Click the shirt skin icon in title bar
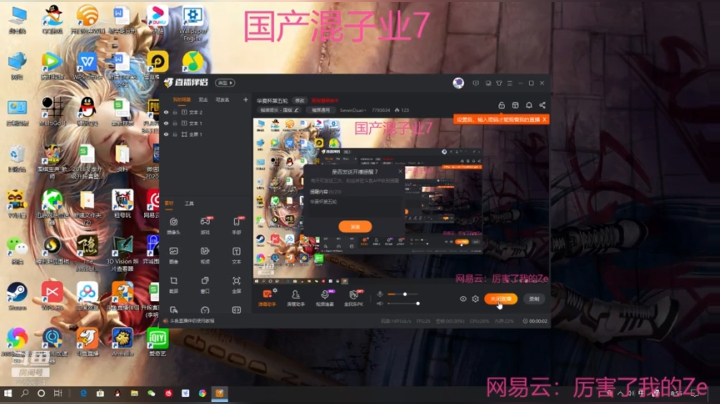Viewport: 720px width, 404px height. click(x=499, y=83)
